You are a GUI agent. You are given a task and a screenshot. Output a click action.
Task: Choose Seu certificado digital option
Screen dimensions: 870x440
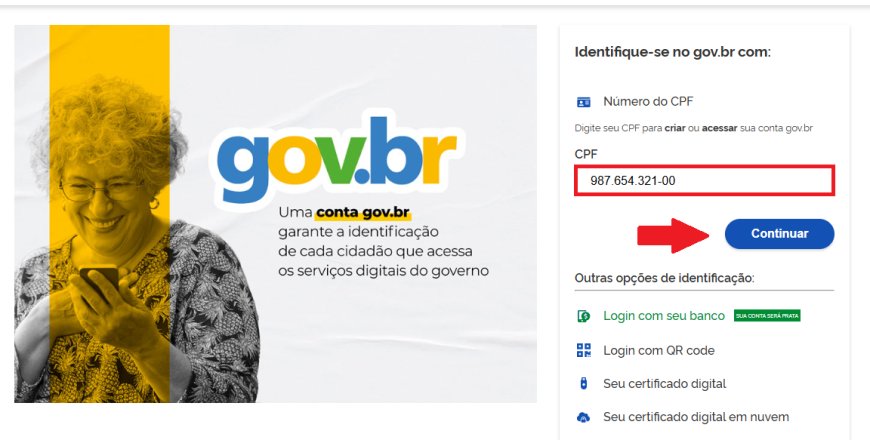tap(664, 384)
